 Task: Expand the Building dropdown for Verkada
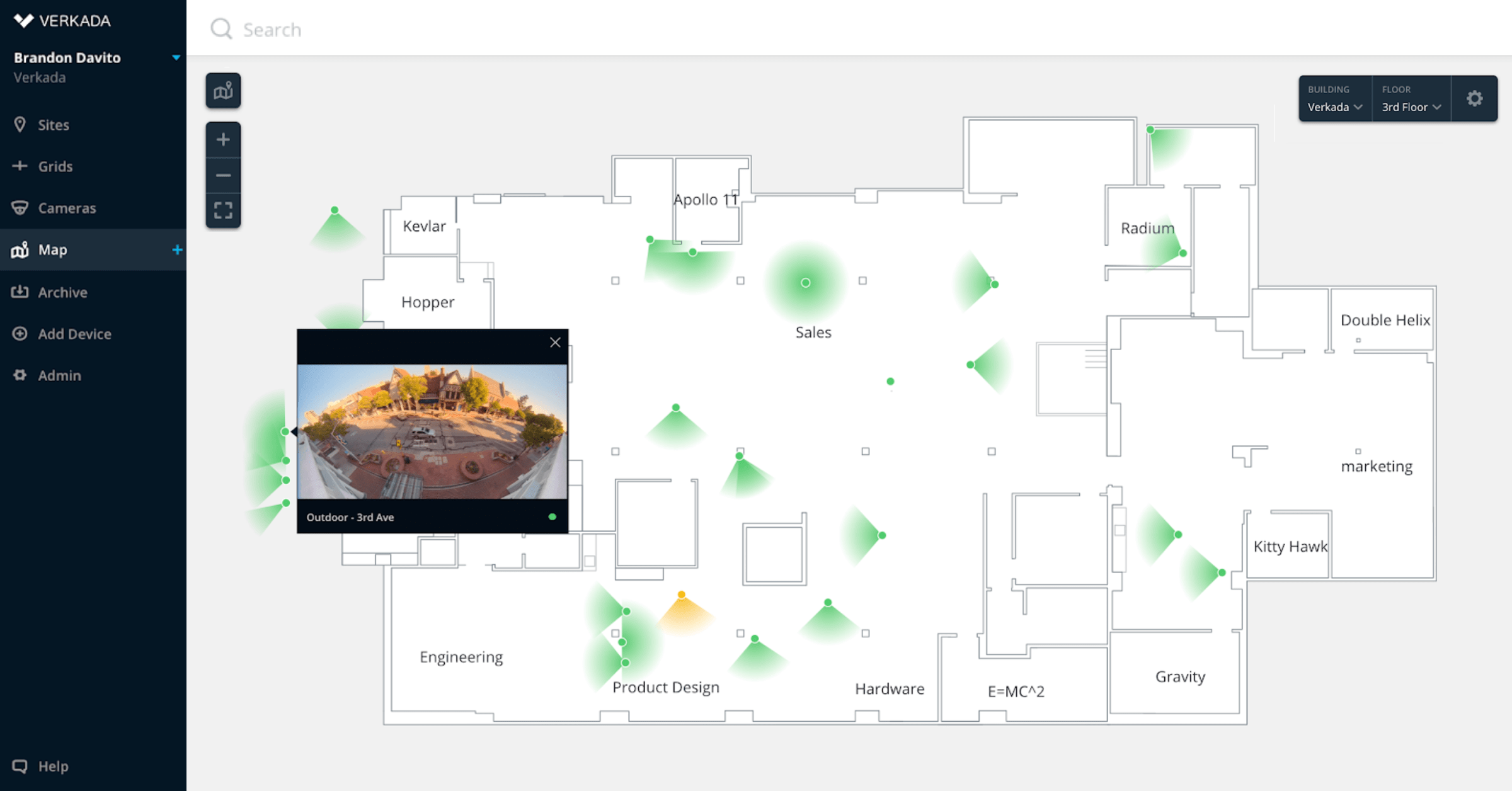tap(1336, 106)
